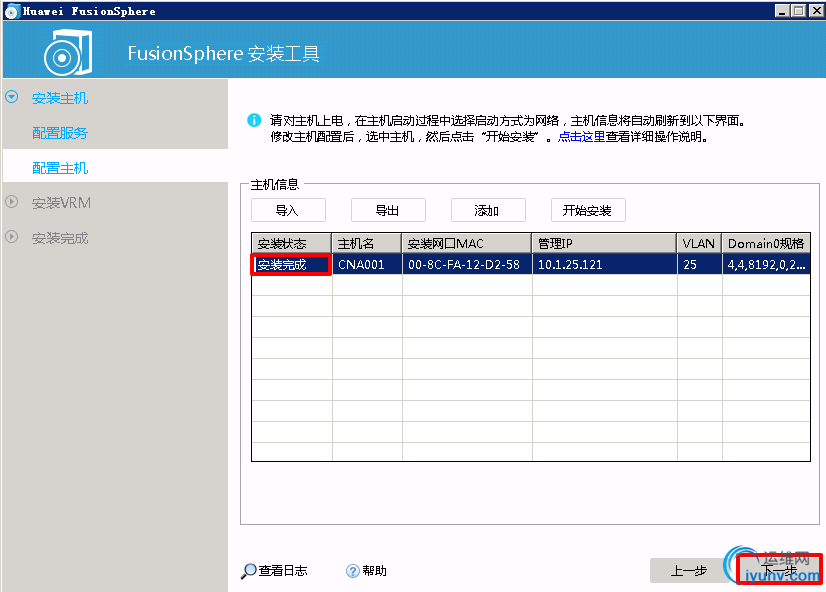Select the 4,4,8192,0,2... Domain0 cell

point(766,264)
